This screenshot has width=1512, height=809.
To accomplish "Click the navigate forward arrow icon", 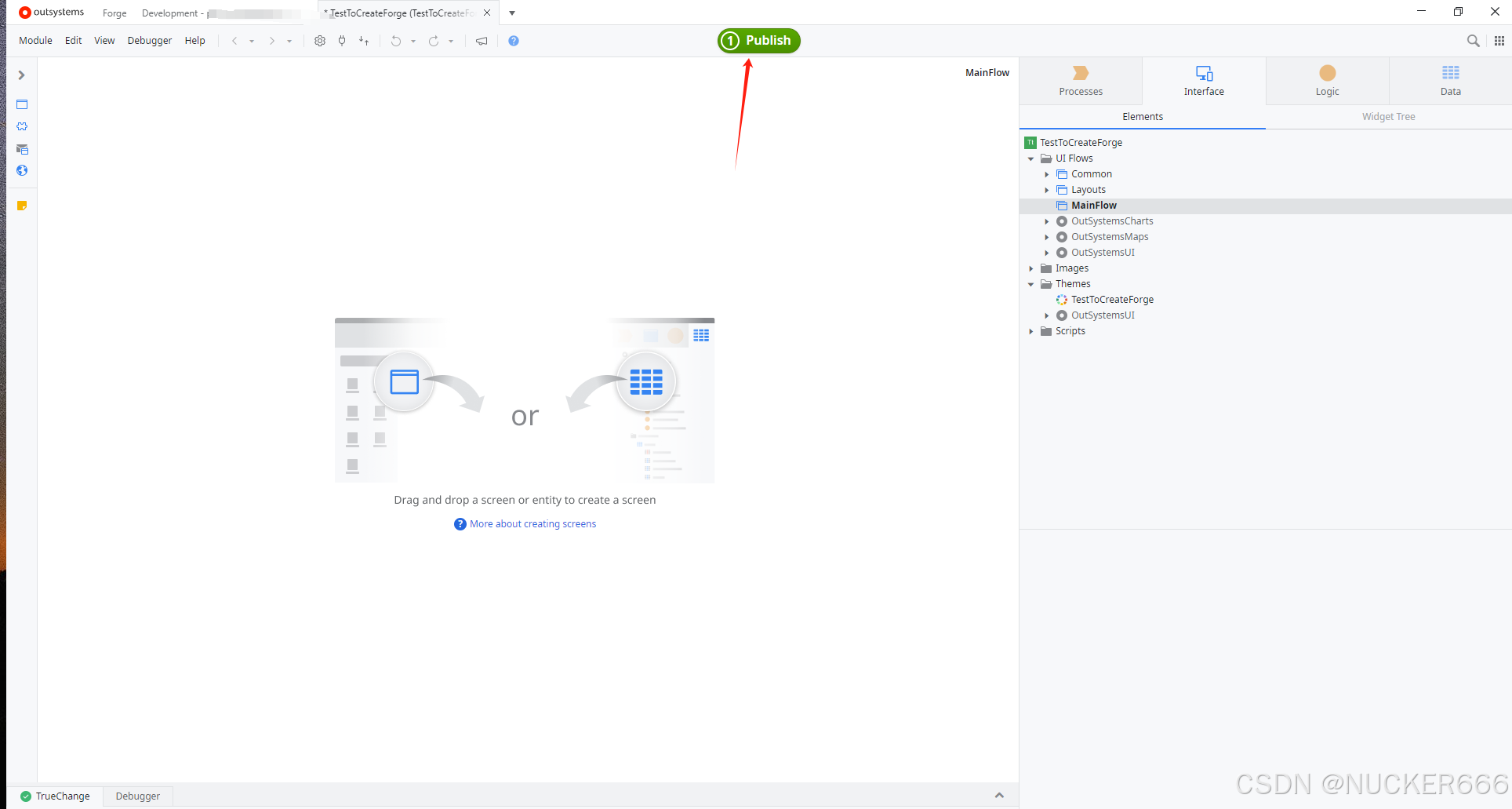I will pos(272,41).
